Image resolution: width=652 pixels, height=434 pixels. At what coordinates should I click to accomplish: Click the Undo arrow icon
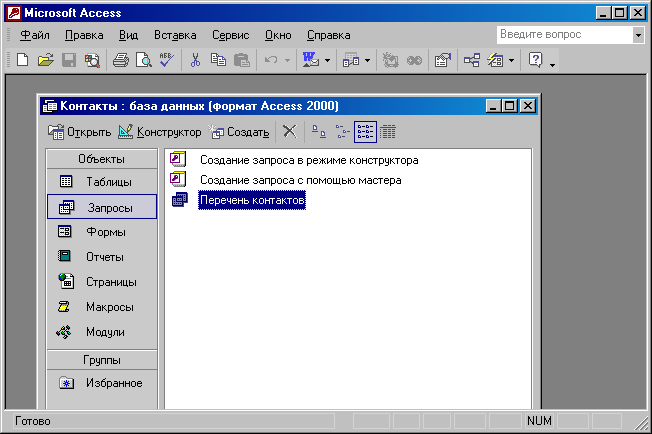(x=271, y=60)
